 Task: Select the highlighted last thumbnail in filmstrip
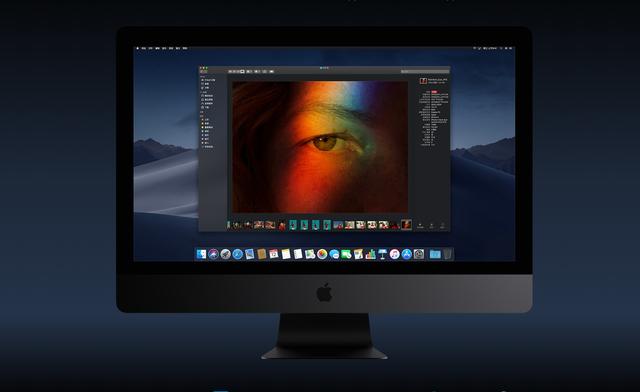(406, 224)
